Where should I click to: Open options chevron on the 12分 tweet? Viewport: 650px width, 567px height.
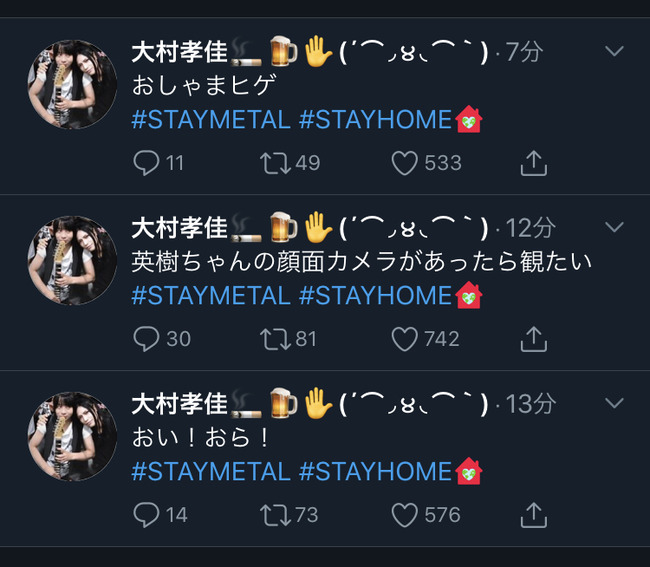click(x=614, y=227)
